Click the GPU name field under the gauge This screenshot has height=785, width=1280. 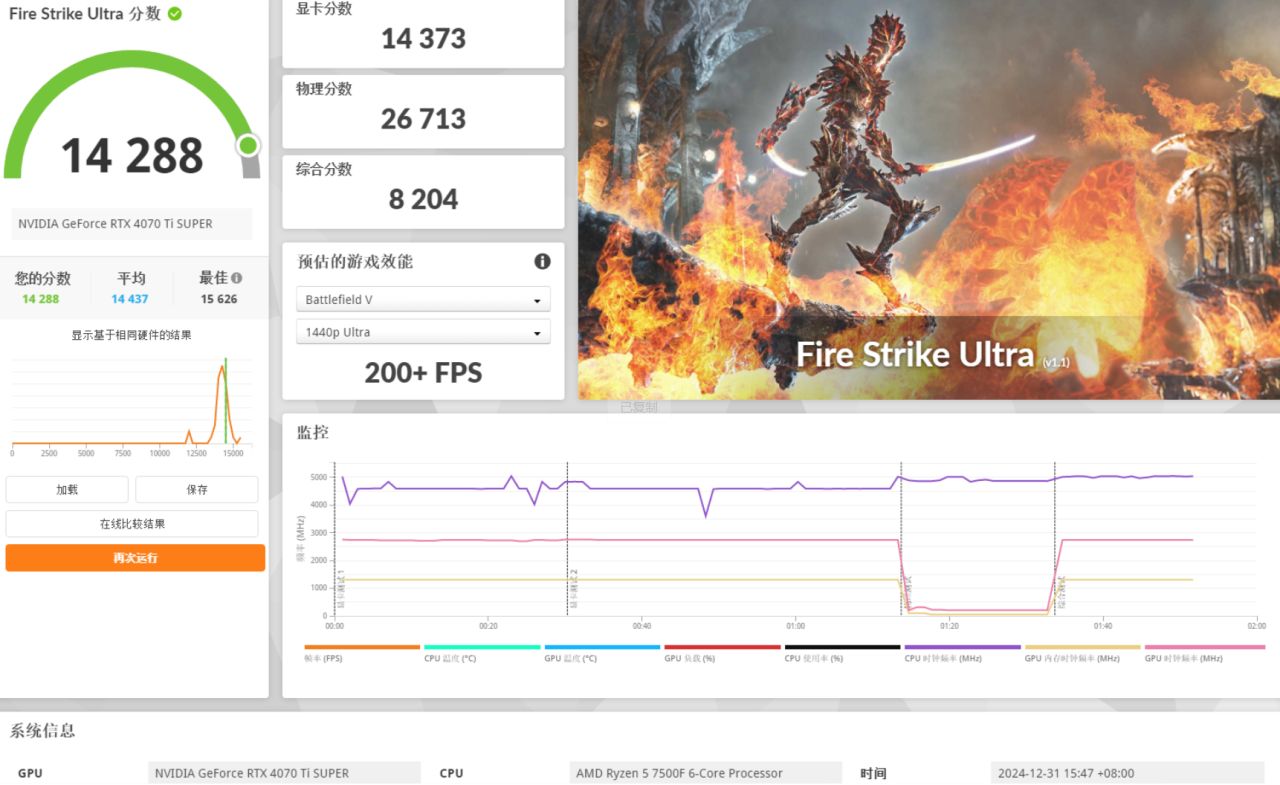pyautogui.click(x=132, y=224)
